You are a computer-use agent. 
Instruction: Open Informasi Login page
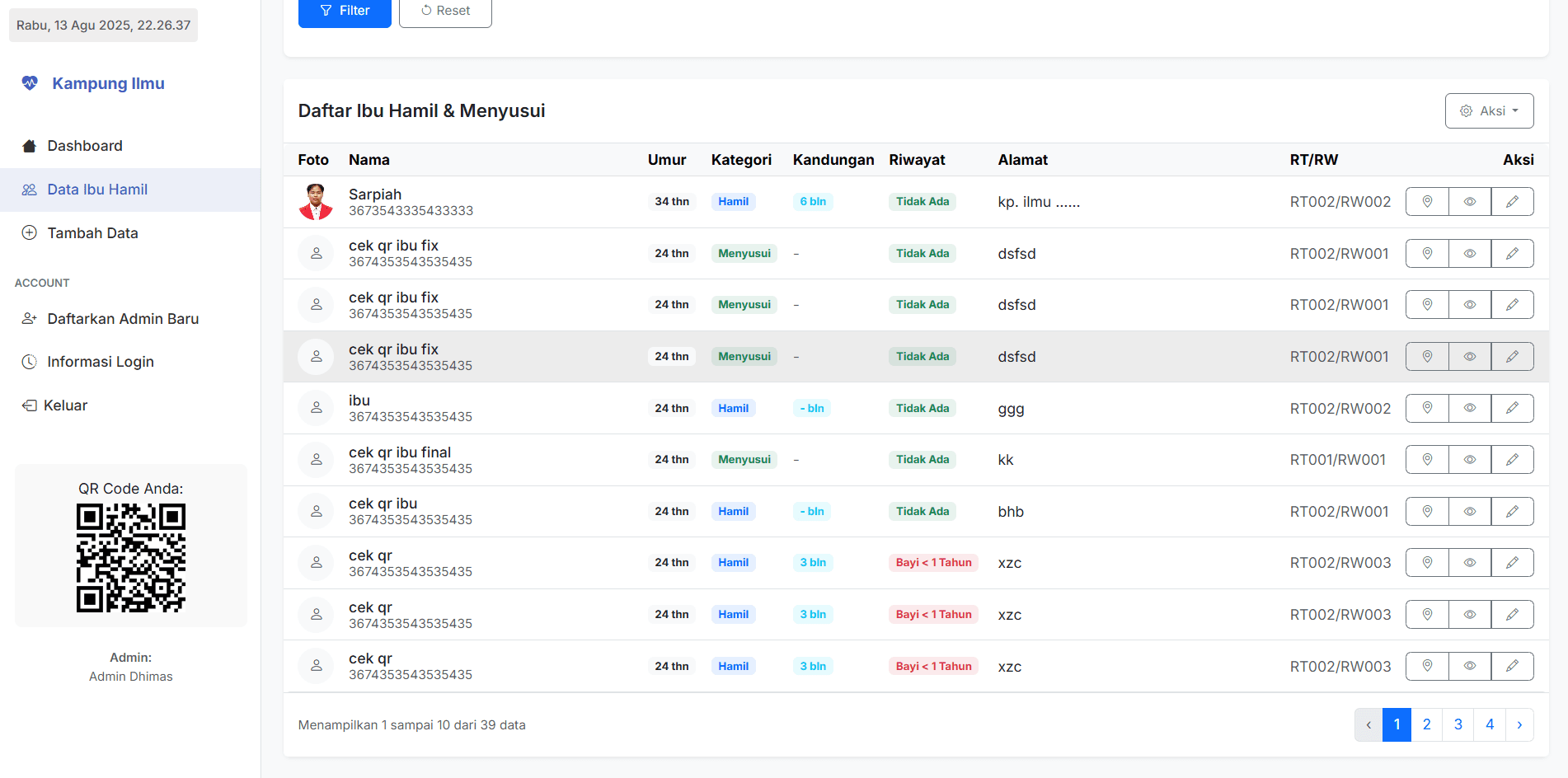[x=130, y=362]
